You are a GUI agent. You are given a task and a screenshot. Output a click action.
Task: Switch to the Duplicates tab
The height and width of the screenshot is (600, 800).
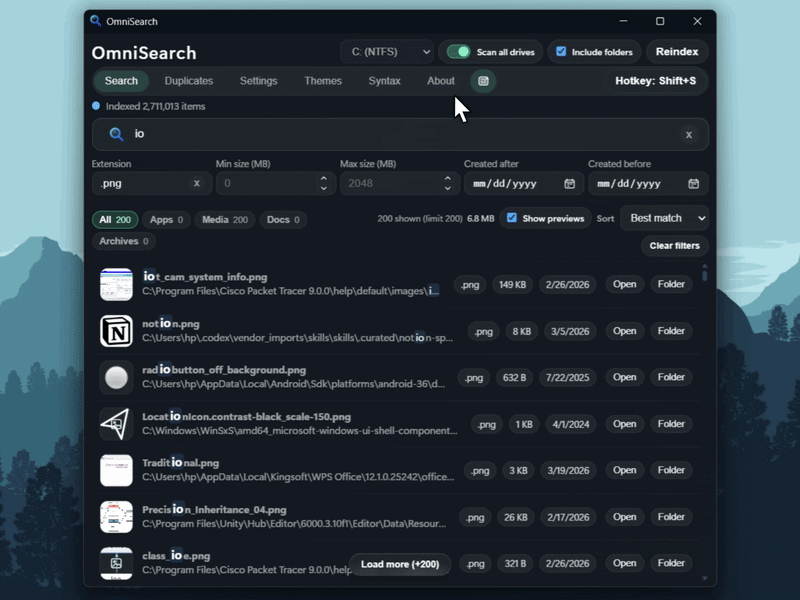[x=189, y=81]
